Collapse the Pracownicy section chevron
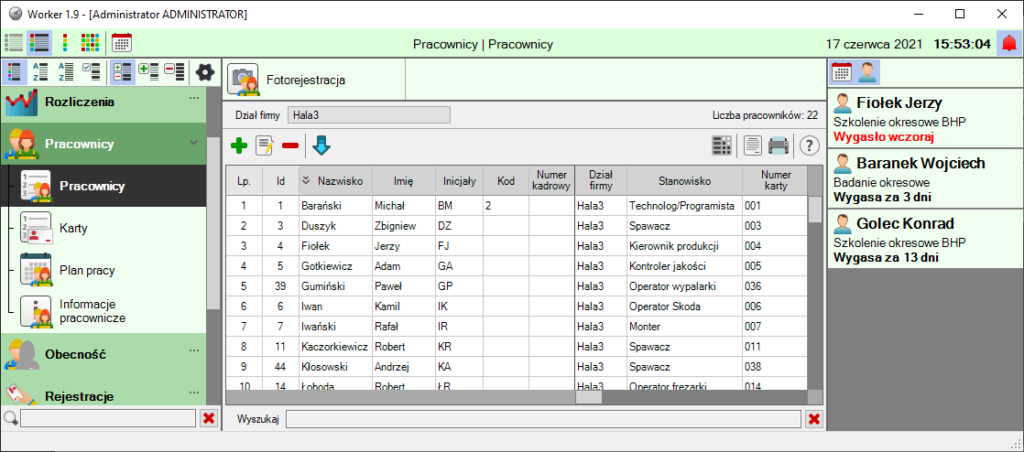 (x=194, y=142)
